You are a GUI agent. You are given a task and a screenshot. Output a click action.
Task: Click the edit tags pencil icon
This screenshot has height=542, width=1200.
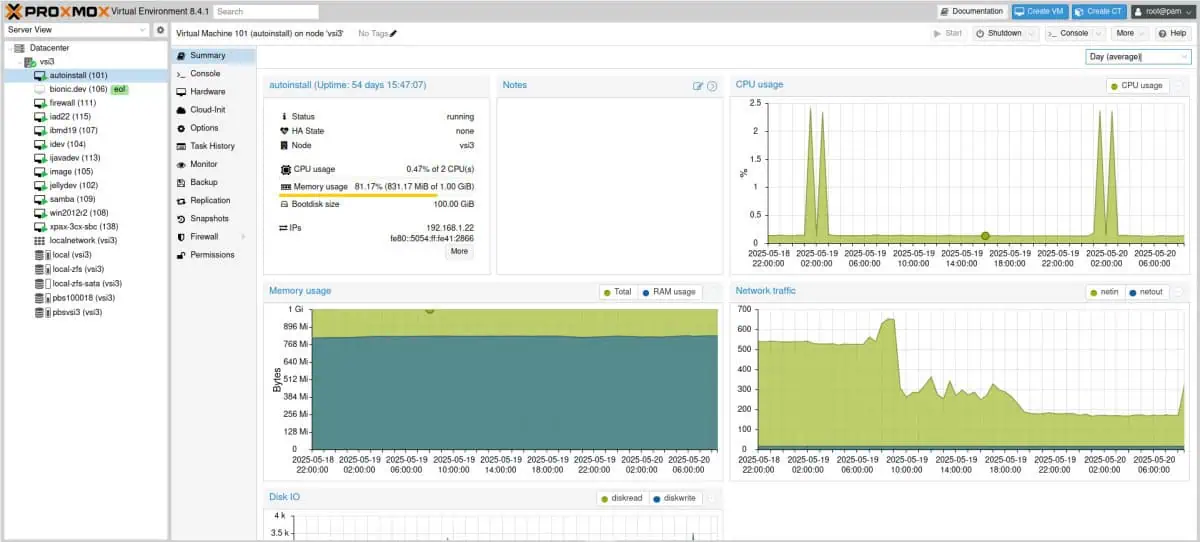pyautogui.click(x=393, y=33)
